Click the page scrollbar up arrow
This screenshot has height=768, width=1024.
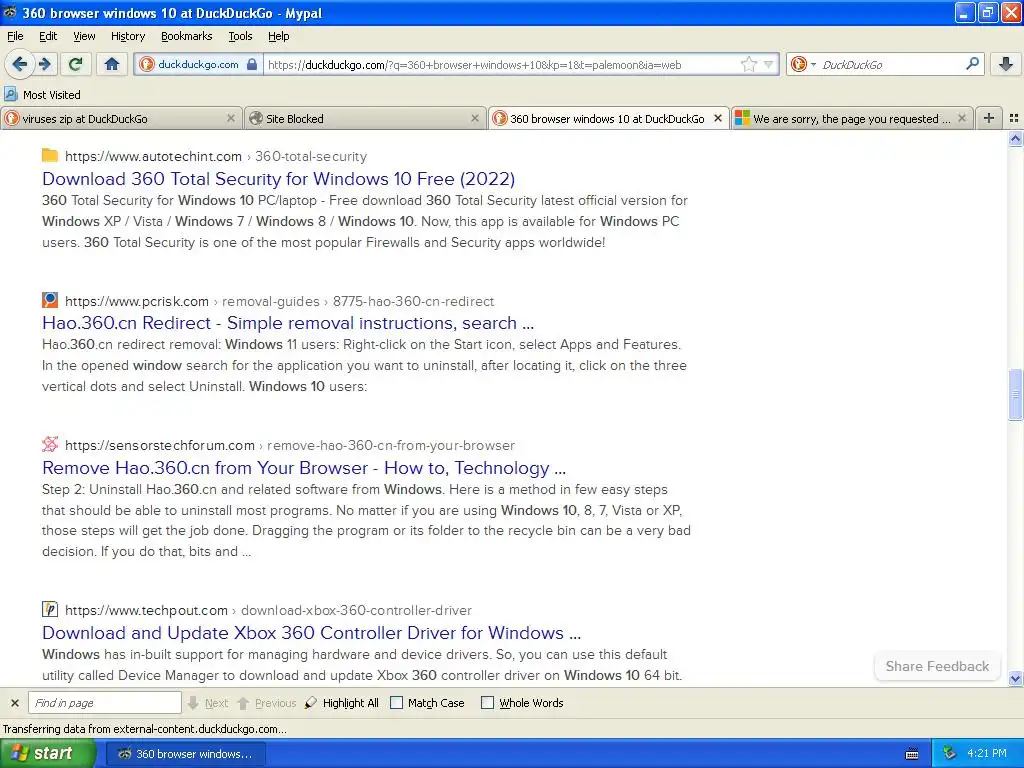point(1015,138)
